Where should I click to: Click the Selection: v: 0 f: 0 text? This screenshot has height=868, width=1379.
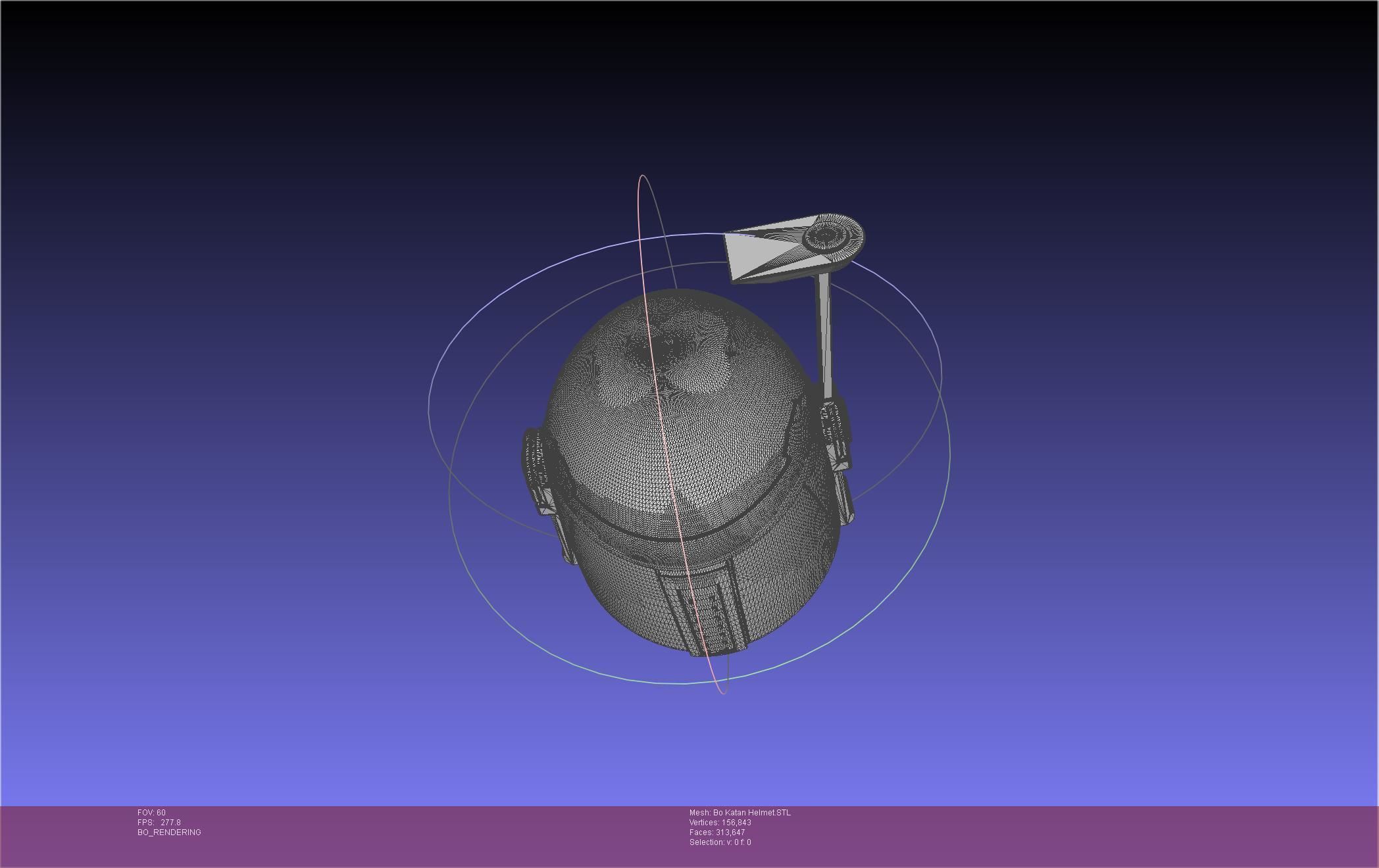pyautogui.click(x=720, y=842)
